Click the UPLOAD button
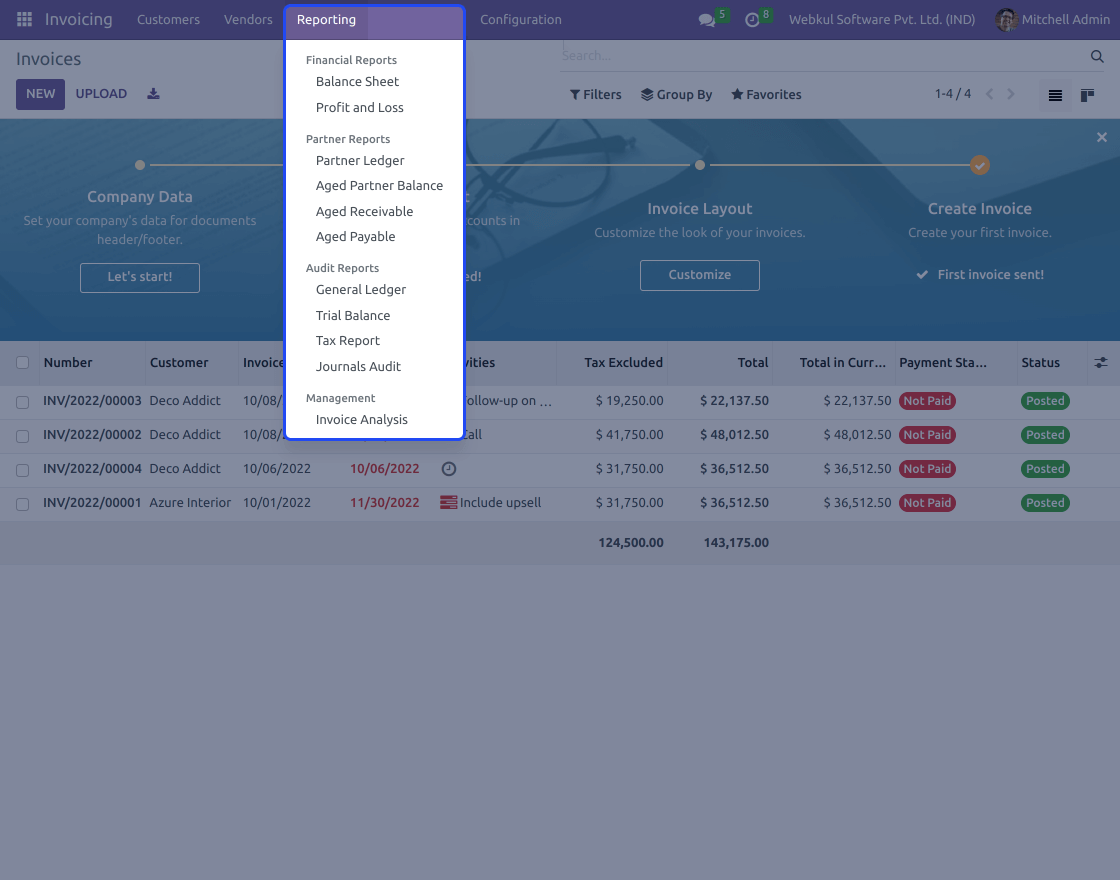This screenshot has height=880, width=1120. click(x=101, y=94)
